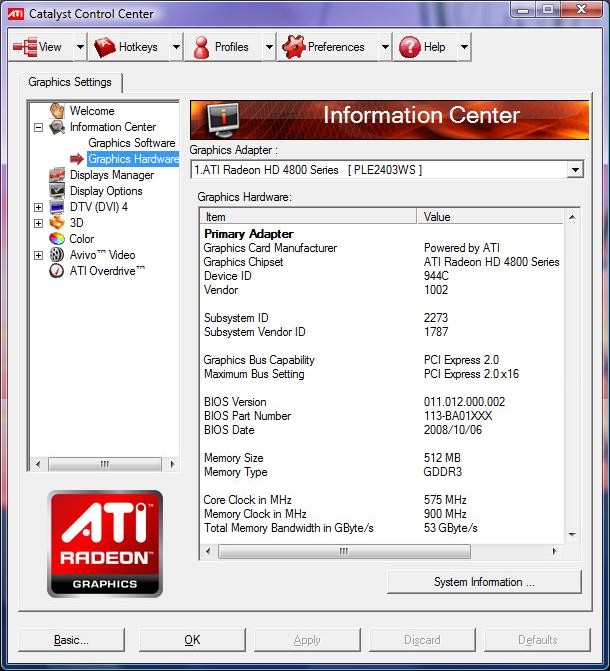This screenshot has height=671, width=610.
Task: Expand the 3D tree node
Action: [39, 223]
